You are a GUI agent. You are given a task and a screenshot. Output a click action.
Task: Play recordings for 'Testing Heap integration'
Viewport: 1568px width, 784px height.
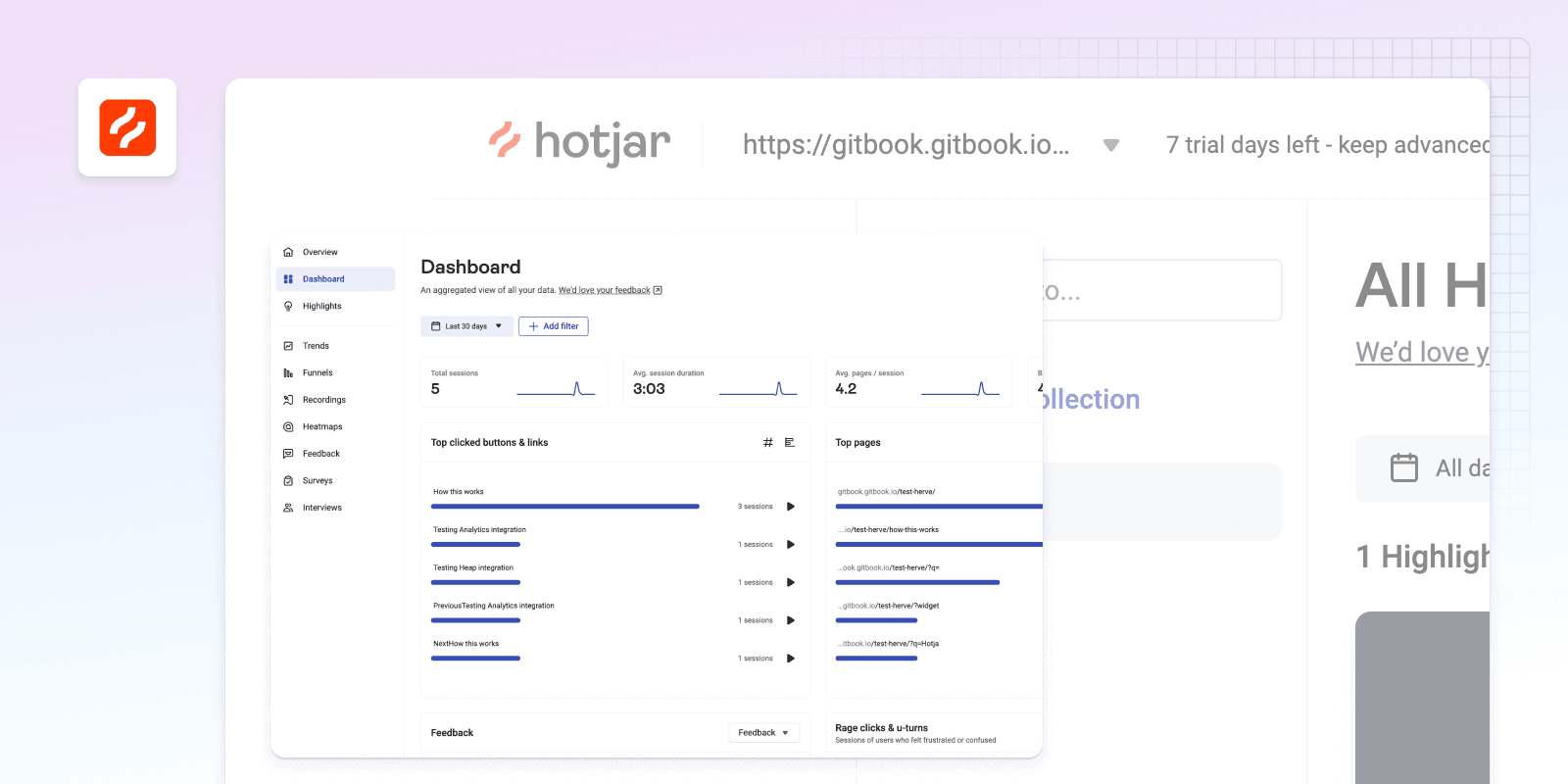(791, 582)
